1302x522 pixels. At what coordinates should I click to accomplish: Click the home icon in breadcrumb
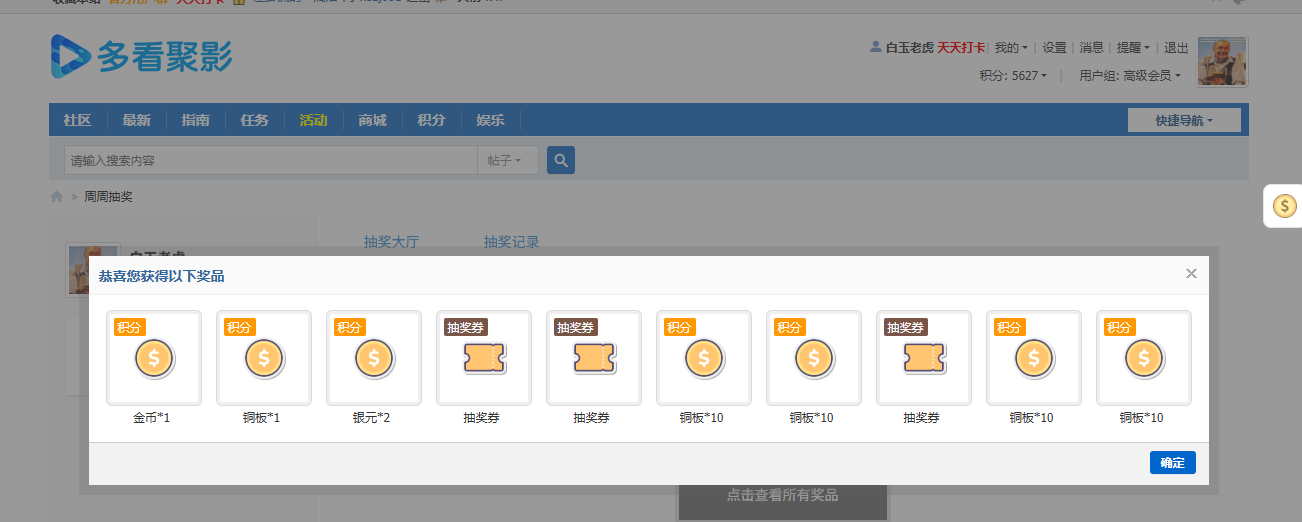57,197
